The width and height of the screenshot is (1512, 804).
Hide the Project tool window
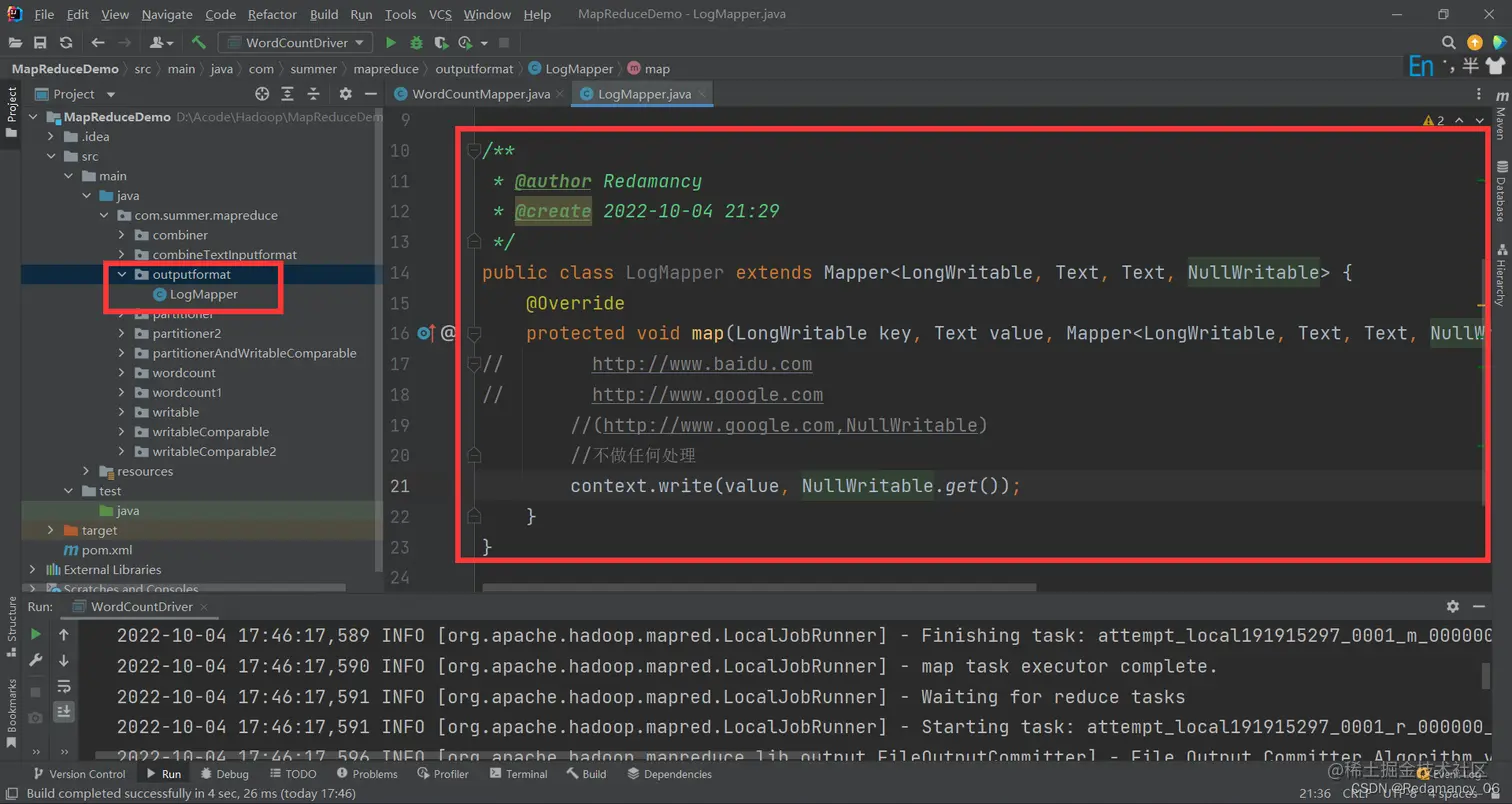tap(371, 94)
